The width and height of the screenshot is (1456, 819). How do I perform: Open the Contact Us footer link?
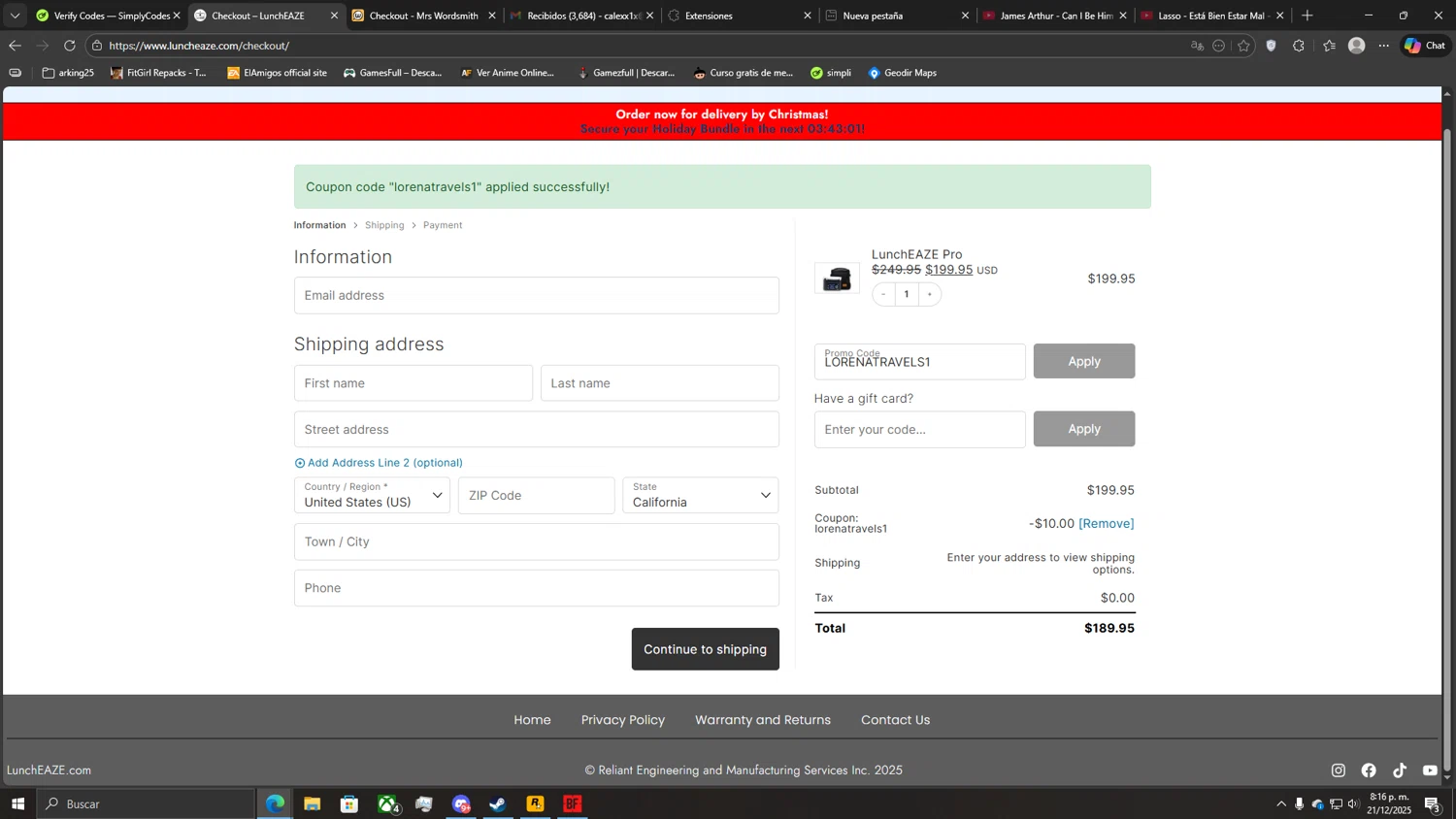click(895, 720)
